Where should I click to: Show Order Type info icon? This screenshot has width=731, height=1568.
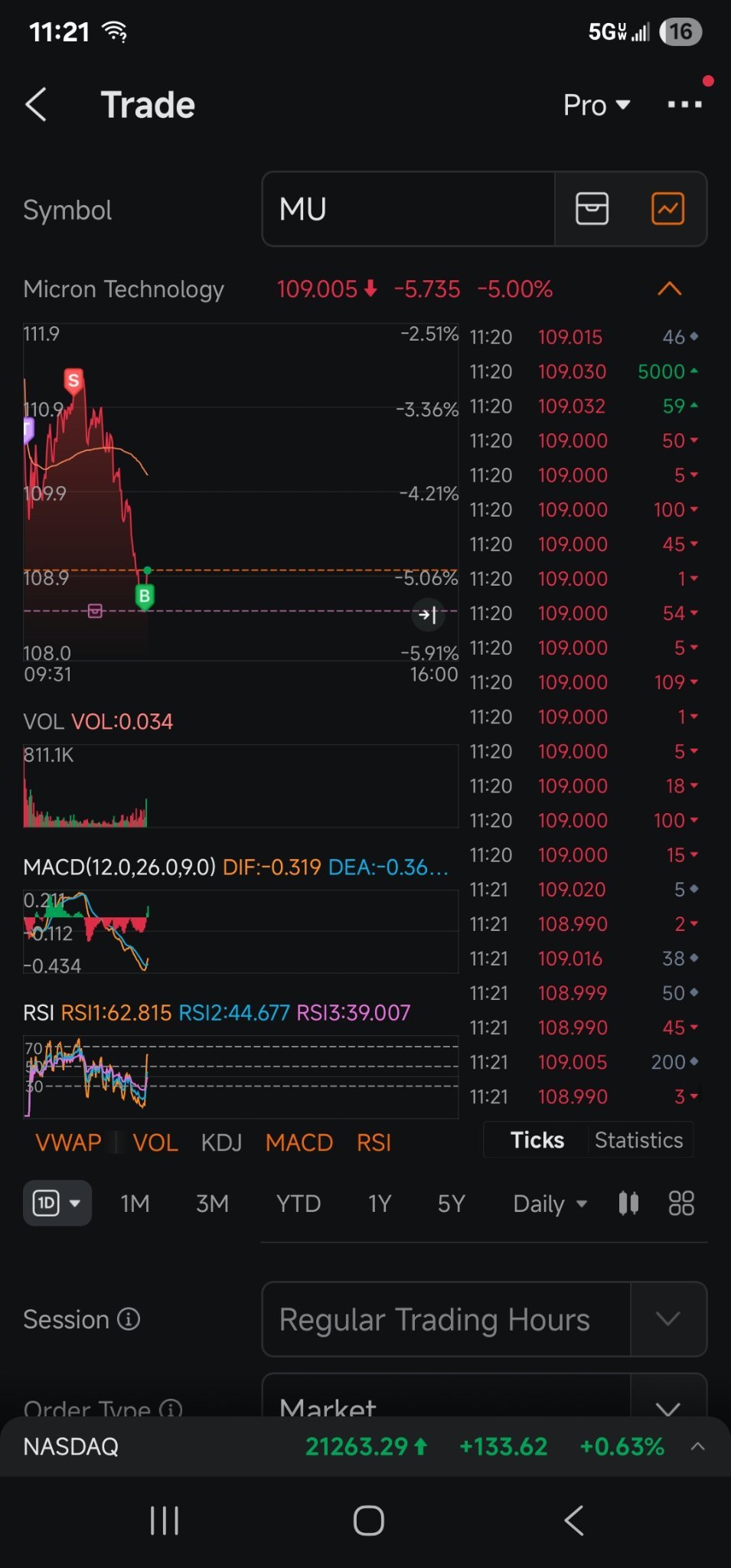click(x=171, y=1408)
